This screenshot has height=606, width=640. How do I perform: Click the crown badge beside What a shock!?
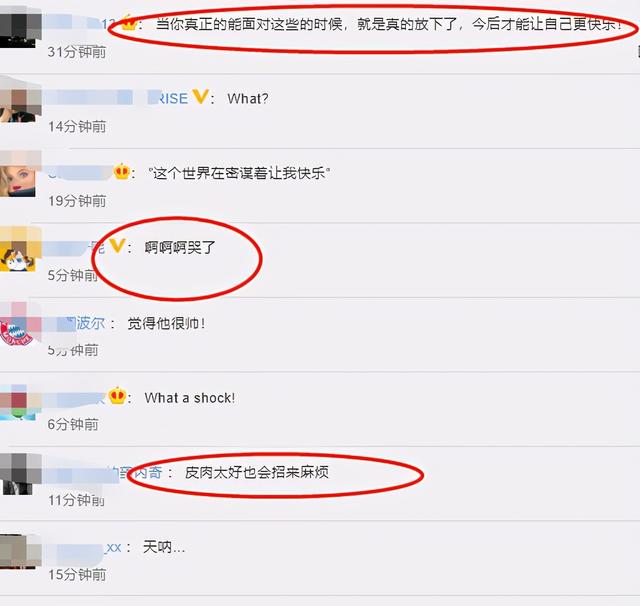[x=117, y=396]
